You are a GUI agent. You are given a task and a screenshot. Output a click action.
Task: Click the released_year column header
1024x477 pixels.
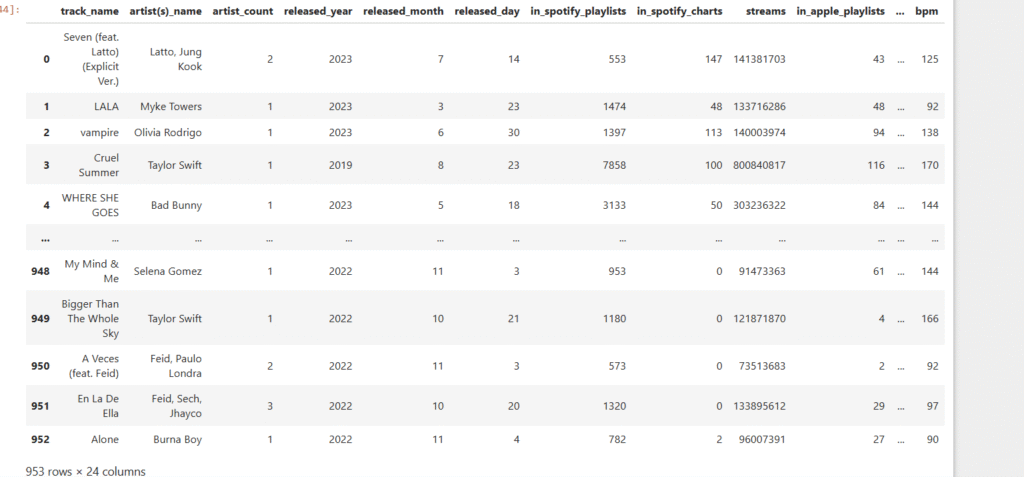(318, 10)
